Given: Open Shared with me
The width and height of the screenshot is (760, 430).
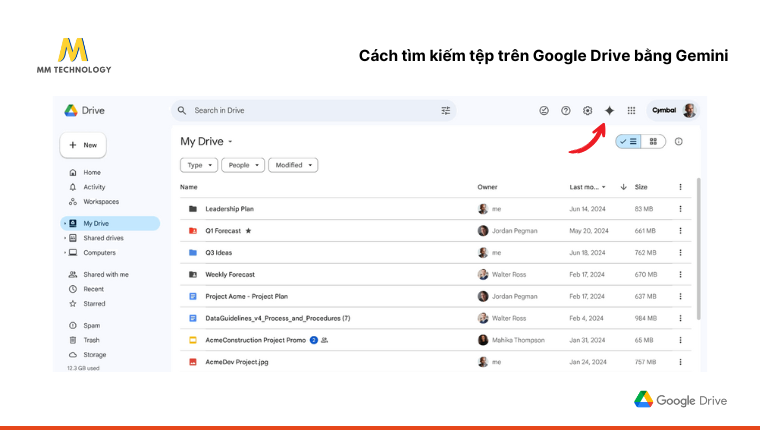Looking at the screenshot, I should pos(106,274).
